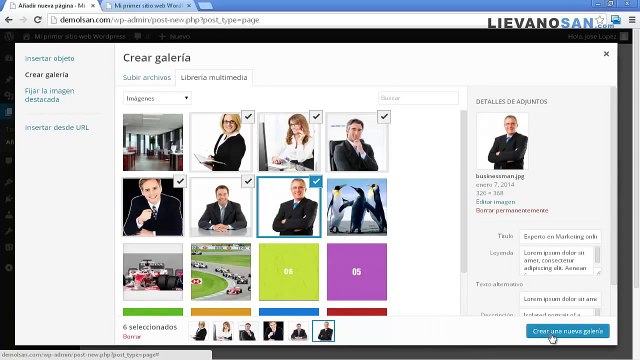Go back using the browser back arrow

(9, 20)
